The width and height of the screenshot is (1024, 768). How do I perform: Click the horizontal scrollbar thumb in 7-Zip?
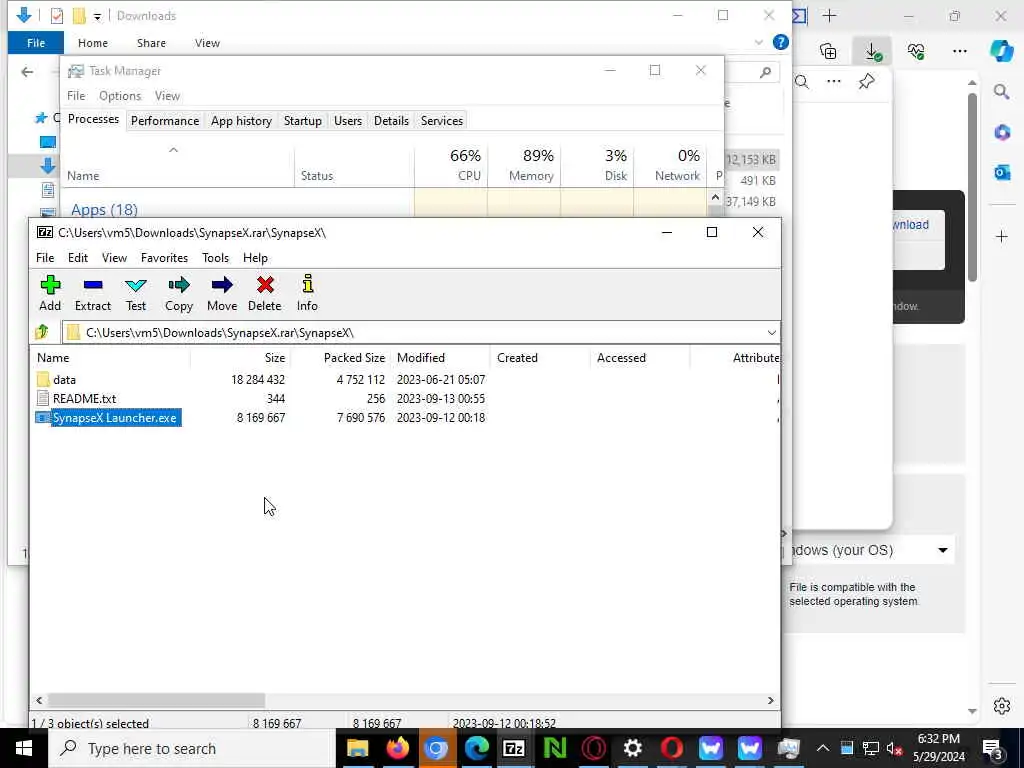click(156, 700)
